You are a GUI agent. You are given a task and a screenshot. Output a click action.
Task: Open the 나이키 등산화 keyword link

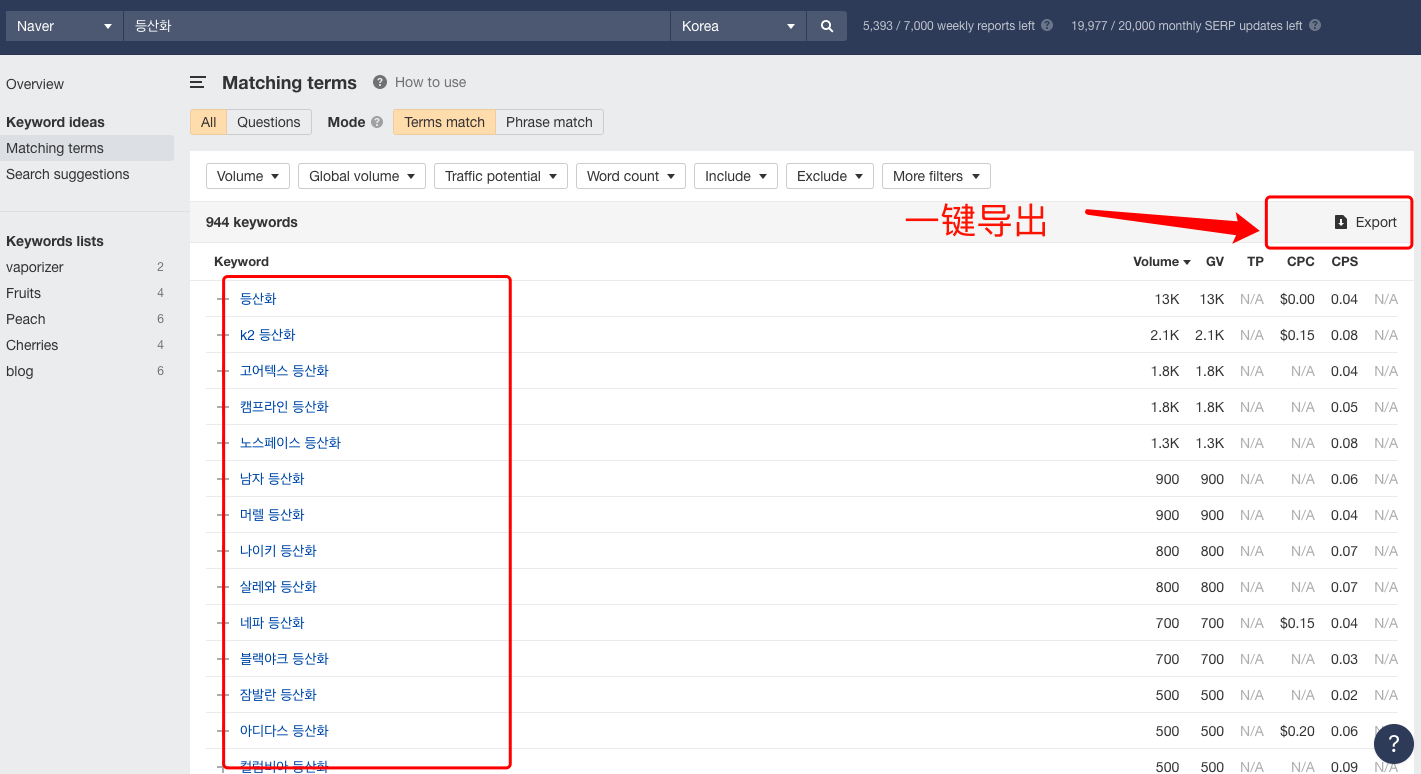coord(278,551)
